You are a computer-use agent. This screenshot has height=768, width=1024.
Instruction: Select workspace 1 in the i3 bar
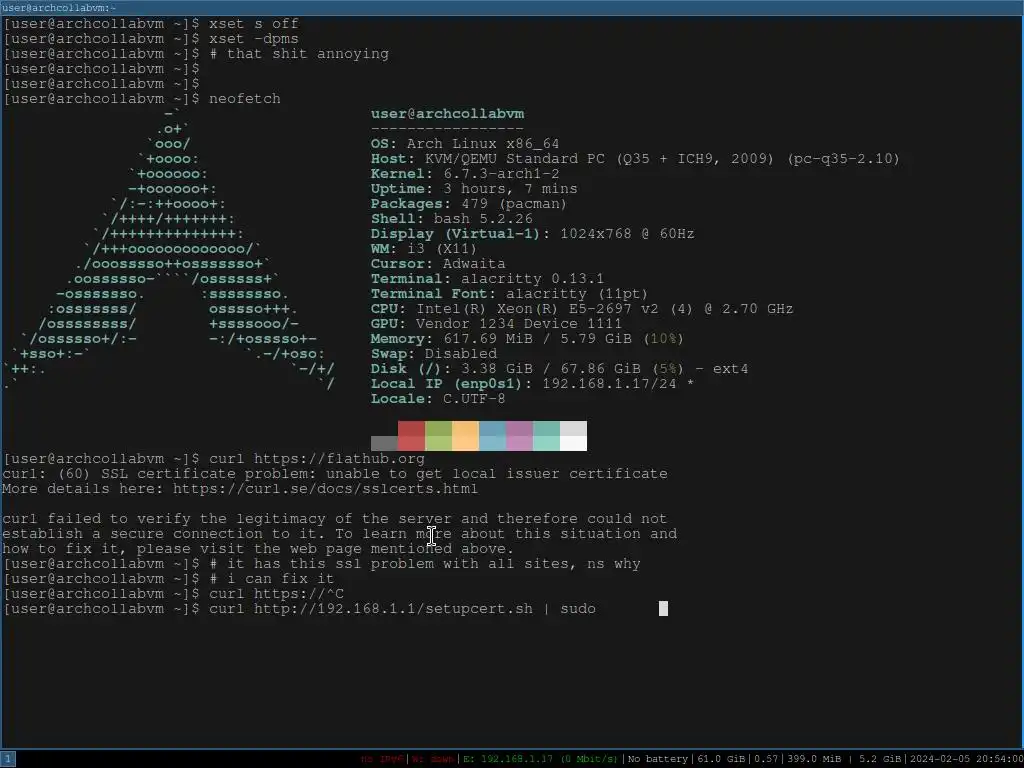pyautogui.click(x=8, y=759)
